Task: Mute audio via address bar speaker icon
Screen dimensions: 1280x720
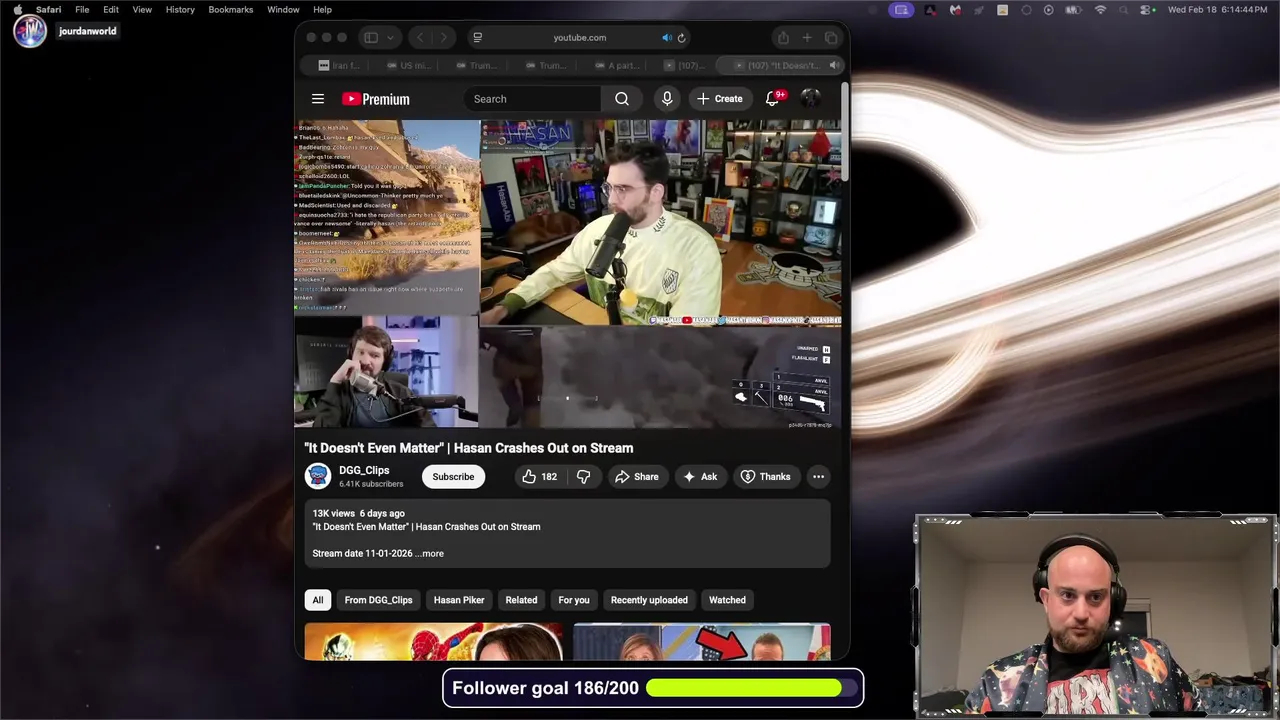Action: (667, 38)
